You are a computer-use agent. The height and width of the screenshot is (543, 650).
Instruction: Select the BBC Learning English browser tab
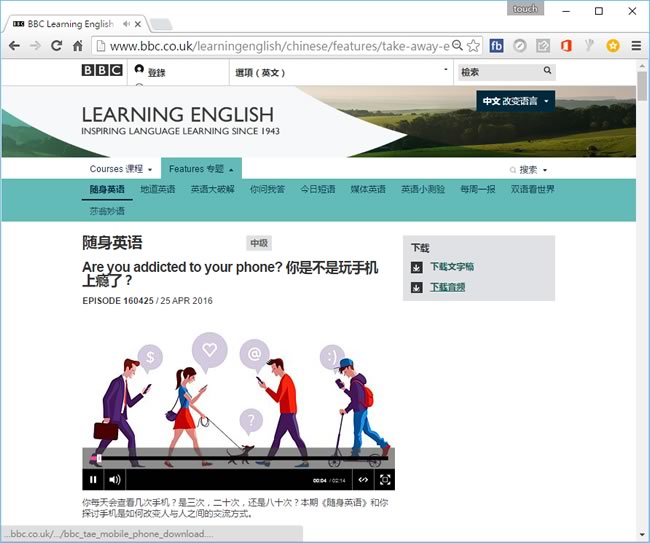point(70,24)
